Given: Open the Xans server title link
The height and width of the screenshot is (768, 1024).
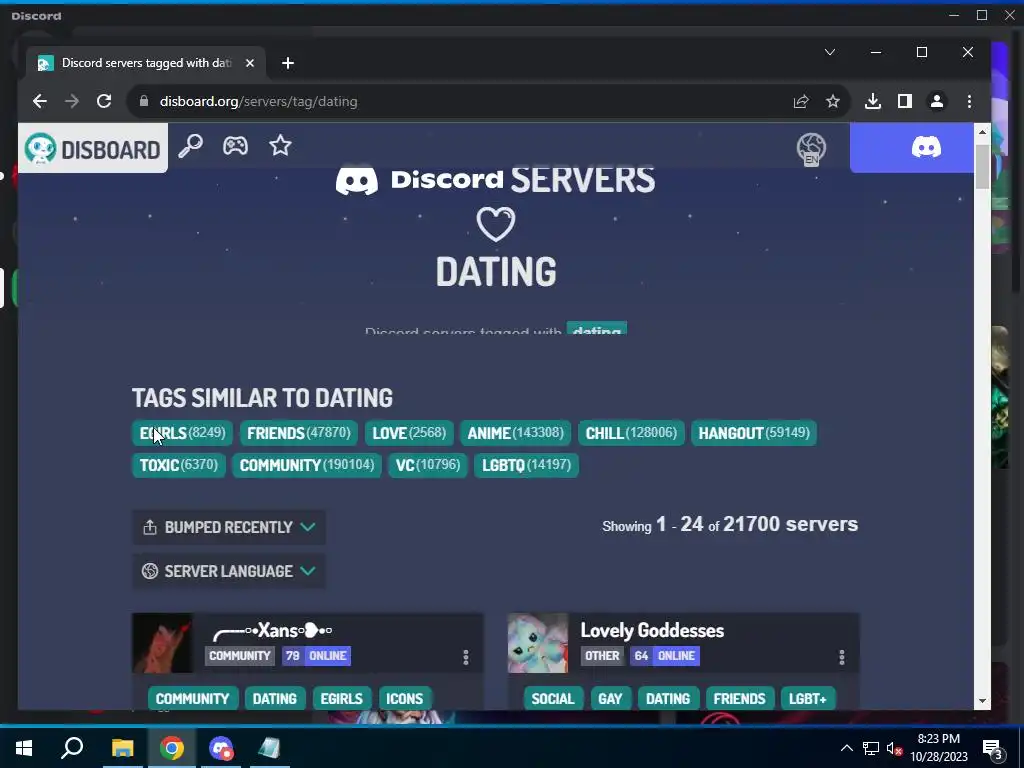Looking at the screenshot, I should [273, 631].
